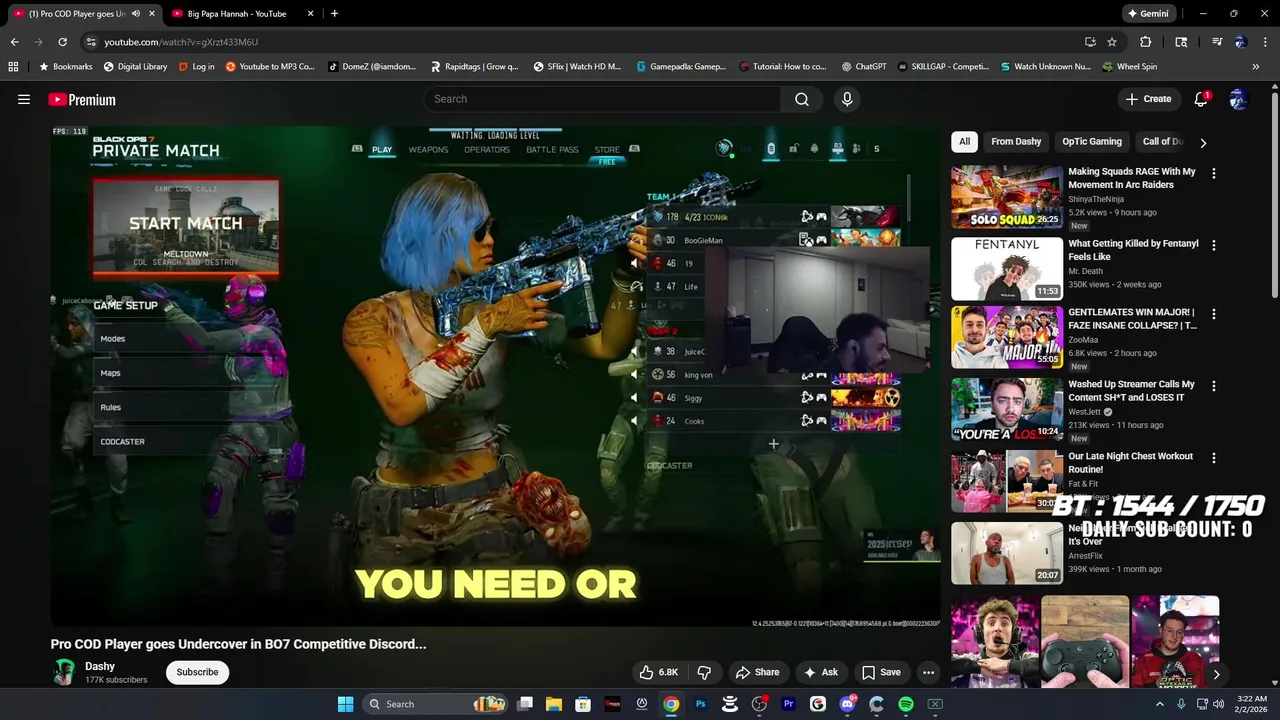Open Digital Library bookmark
This screenshot has width=1280, height=720.
click(x=135, y=67)
